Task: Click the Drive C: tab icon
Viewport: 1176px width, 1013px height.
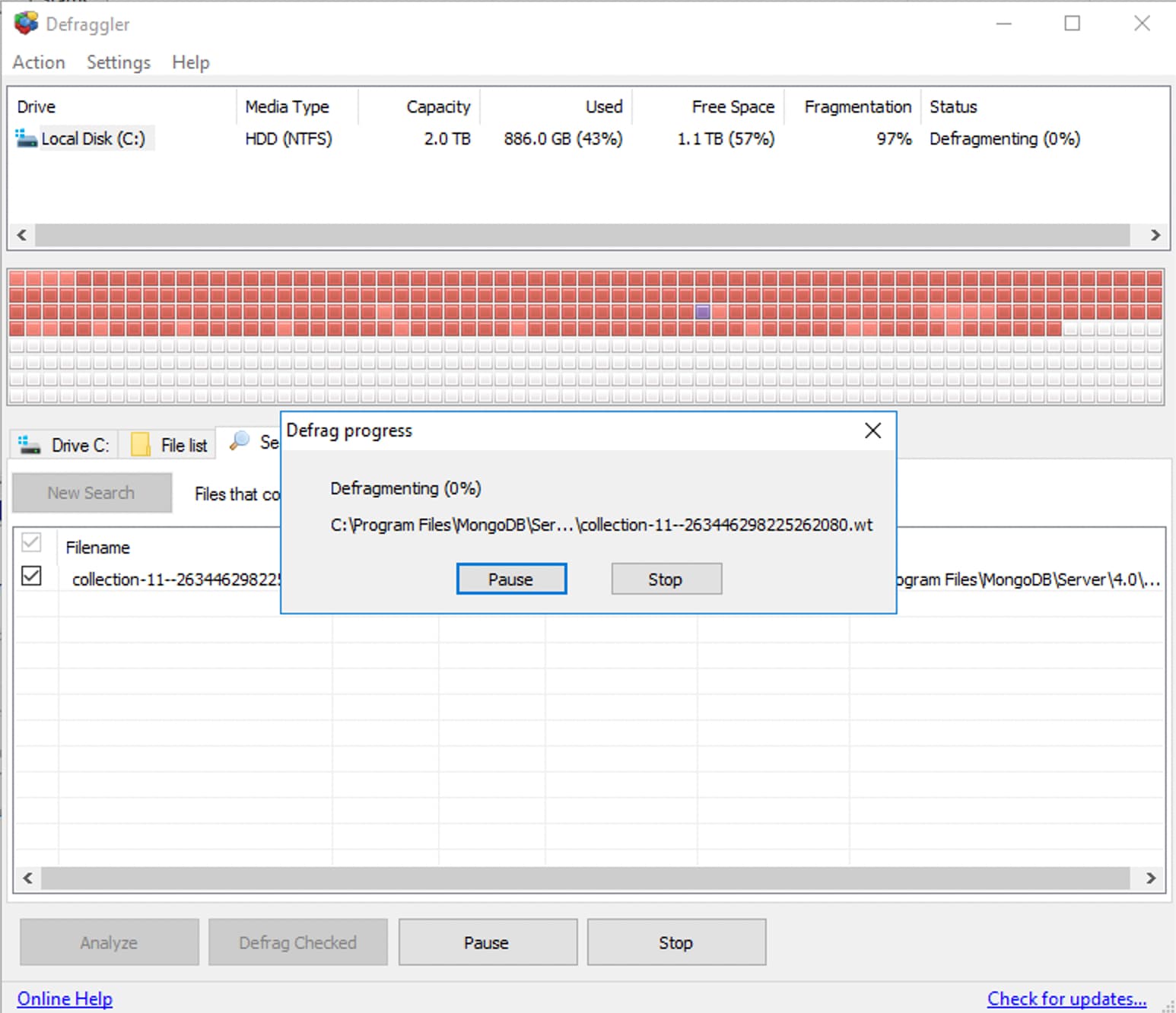Action: (x=30, y=445)
